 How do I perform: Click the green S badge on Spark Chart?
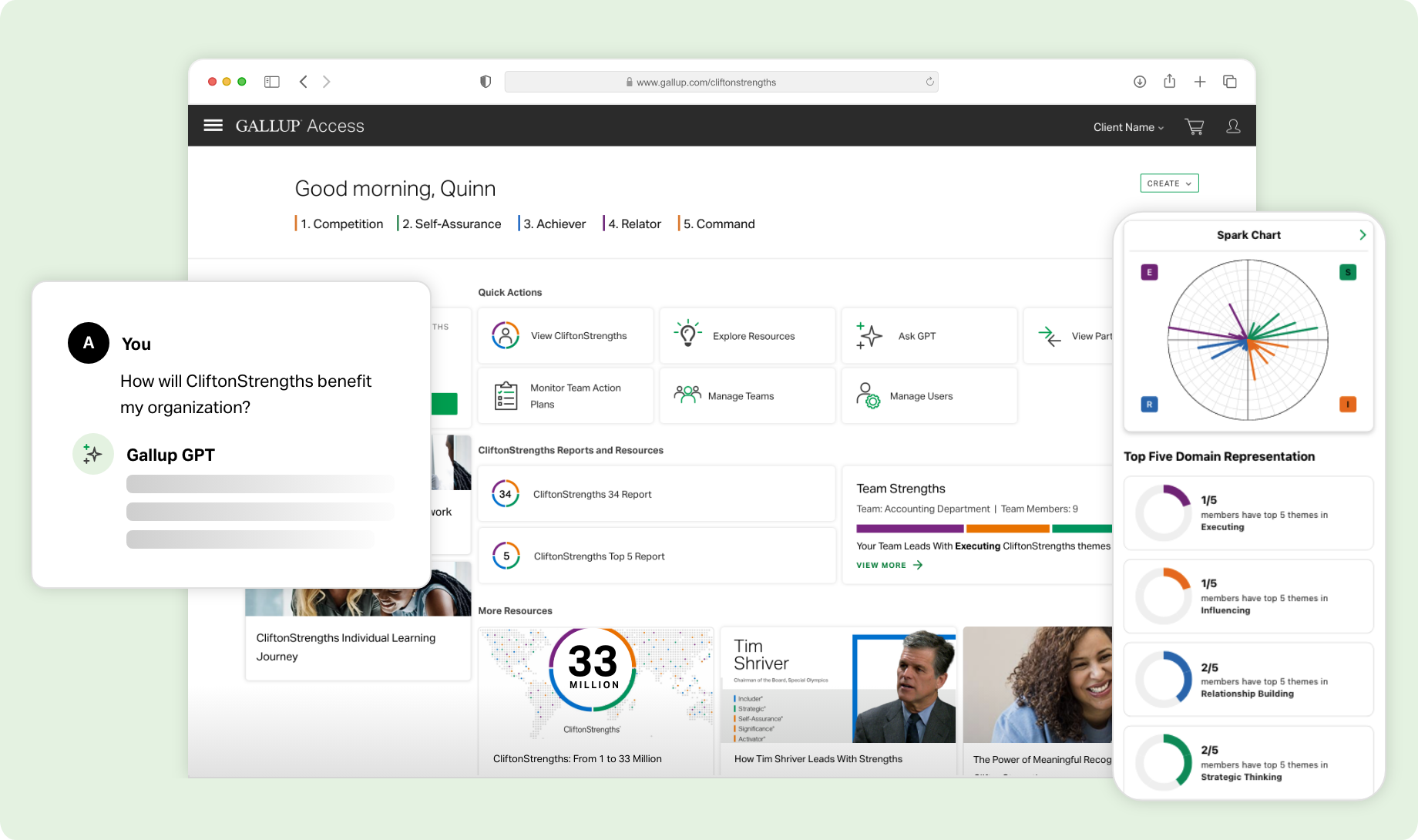[x=1348, y=272]
